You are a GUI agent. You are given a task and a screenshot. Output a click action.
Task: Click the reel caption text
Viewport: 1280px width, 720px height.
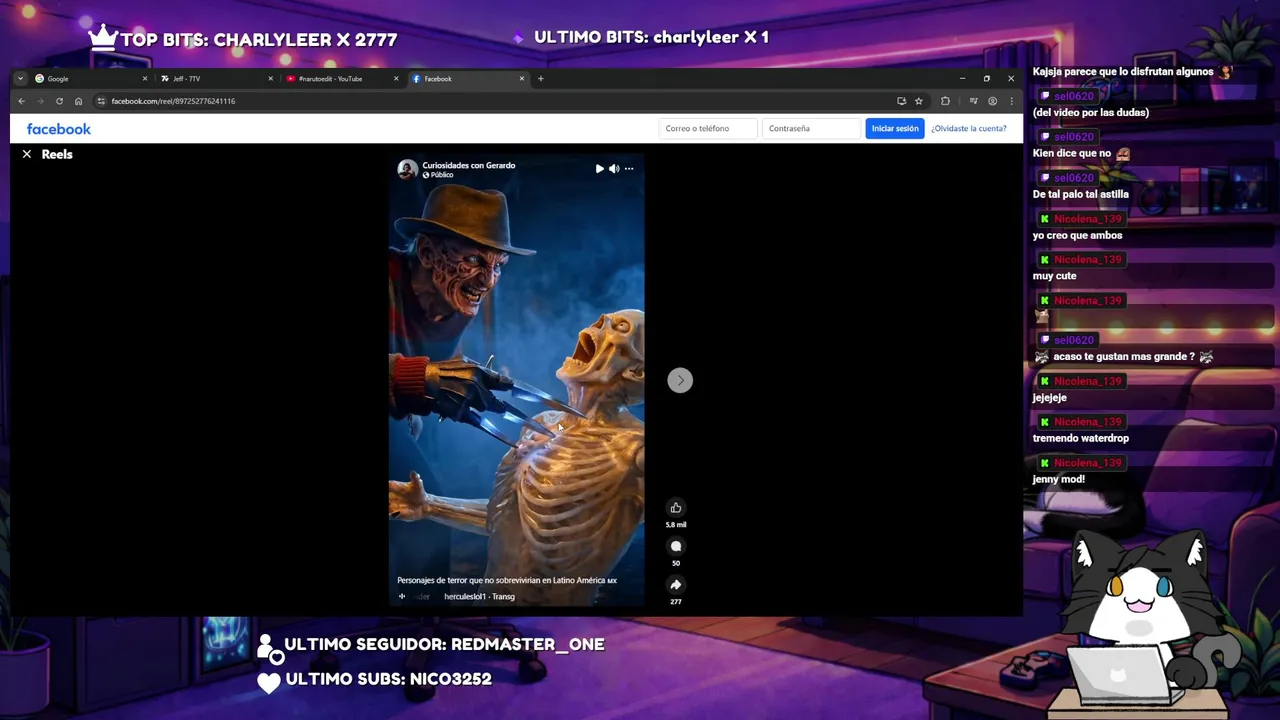click(x=507, y=580)
